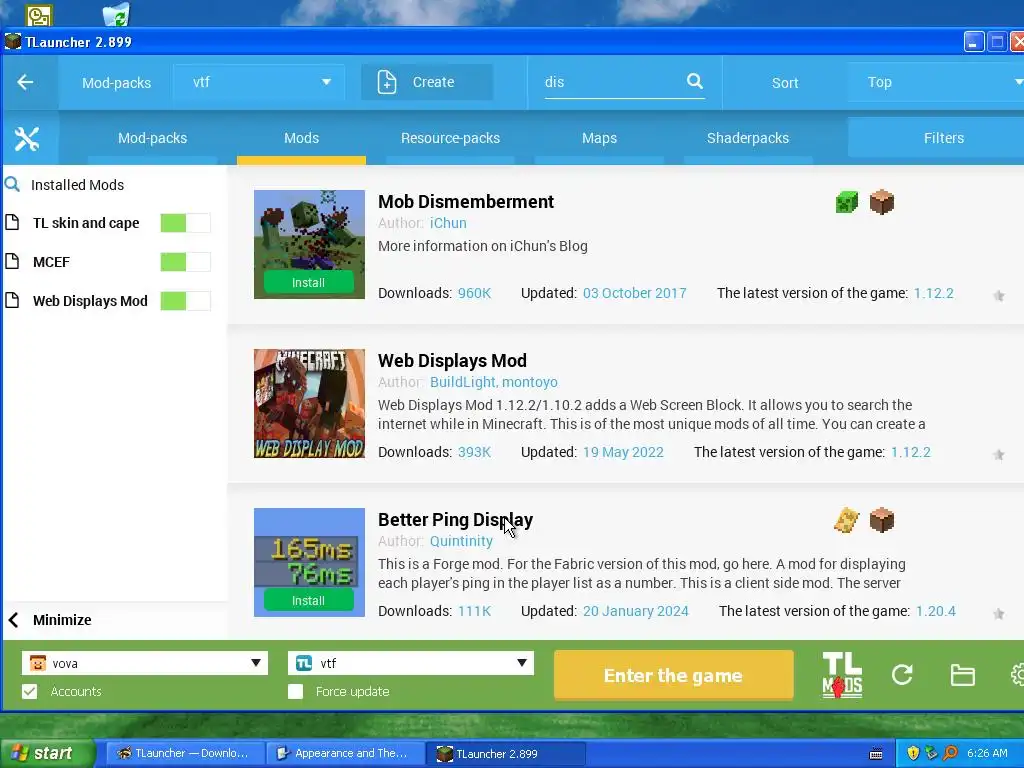
Task: Click the TLauncher 2.899 taskbar button
Action: 506,753
